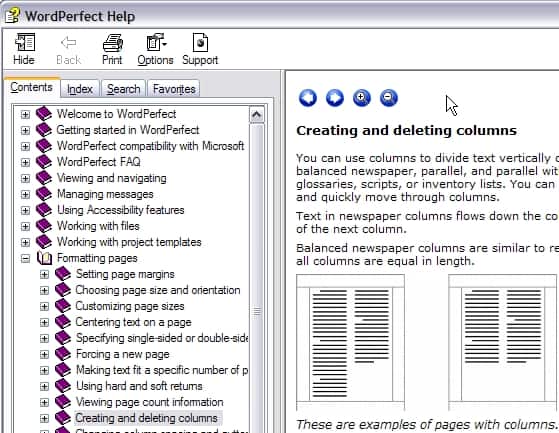
Task: Click book icon beside Working with project templates
Action: pos(44,242)
